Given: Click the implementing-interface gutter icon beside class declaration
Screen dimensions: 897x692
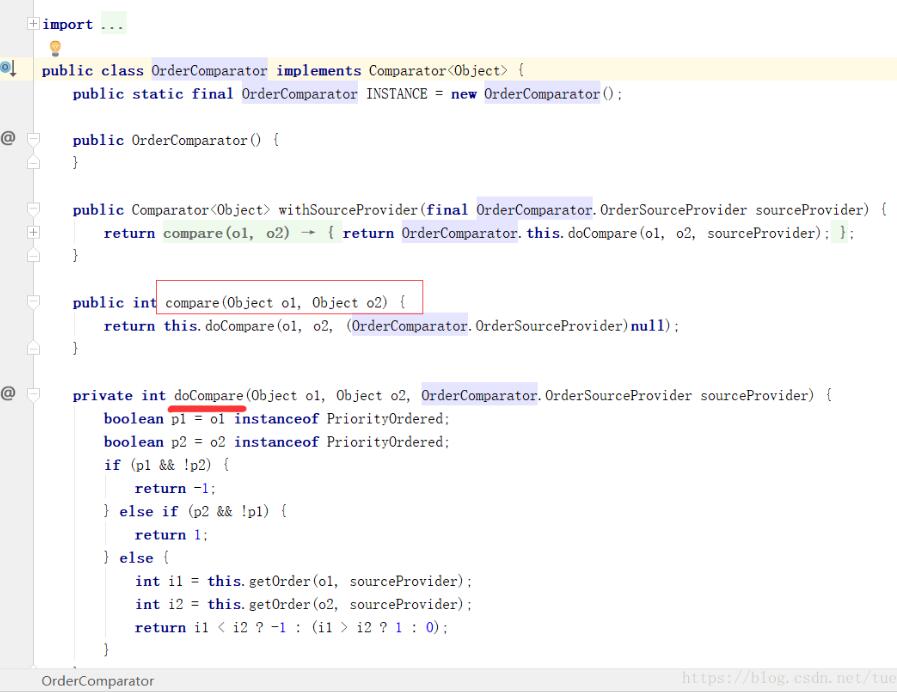Looking at the screenshot, I should 8,68.
